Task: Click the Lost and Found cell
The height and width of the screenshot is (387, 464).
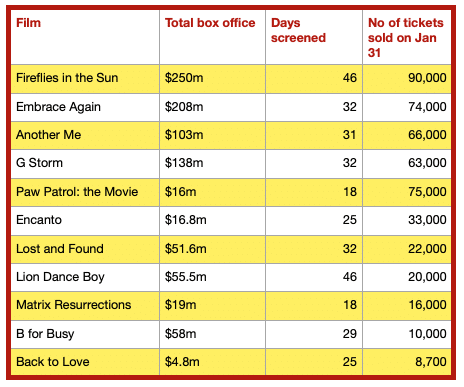Action: [60, 249]
